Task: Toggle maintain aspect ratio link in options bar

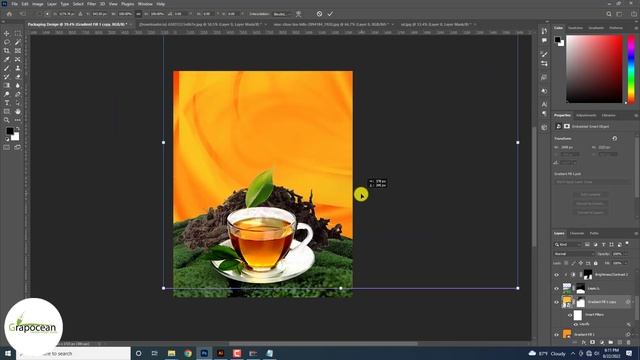Action: click(x=138, y=14)
